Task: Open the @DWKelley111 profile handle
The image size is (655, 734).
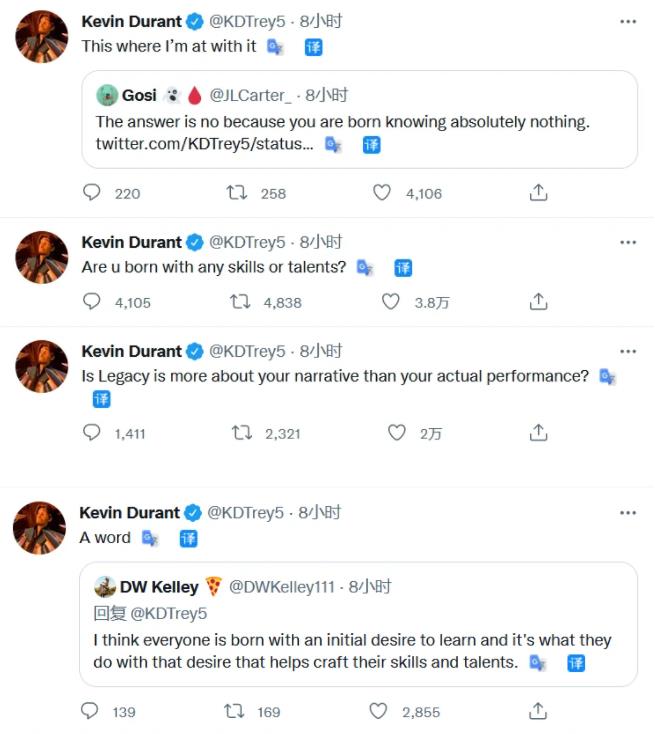Action: 282,587
